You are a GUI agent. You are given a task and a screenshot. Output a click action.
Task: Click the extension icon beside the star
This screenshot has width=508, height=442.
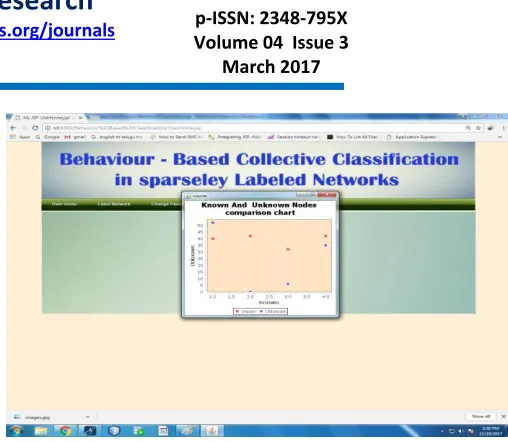pos(491,128)
